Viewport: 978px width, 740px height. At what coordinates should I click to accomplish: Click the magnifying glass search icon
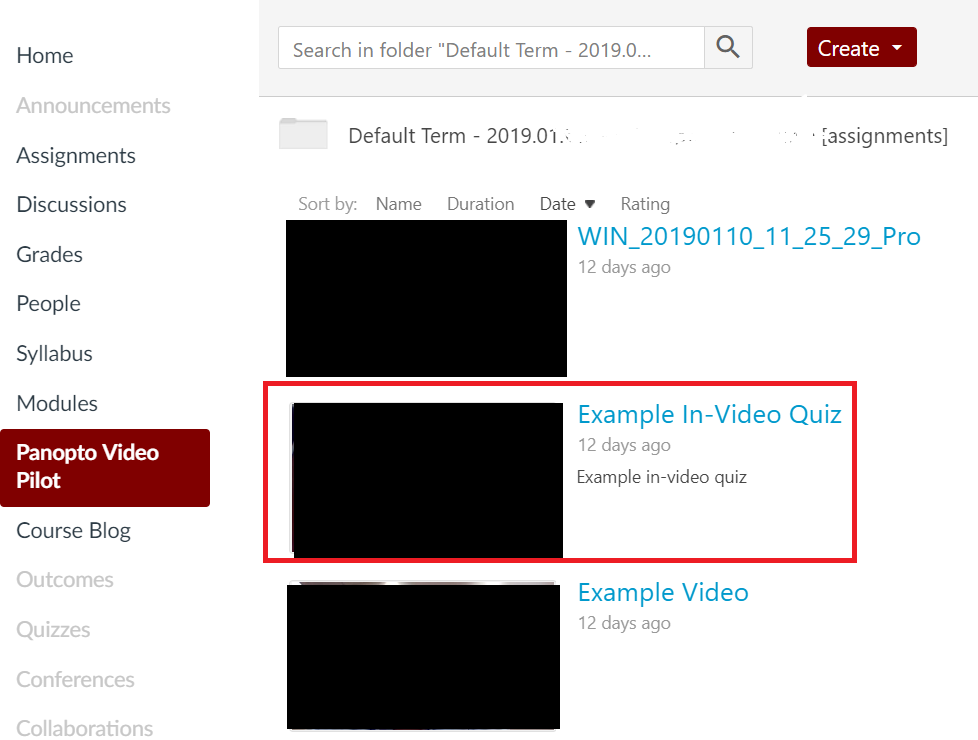pos(728,48)
